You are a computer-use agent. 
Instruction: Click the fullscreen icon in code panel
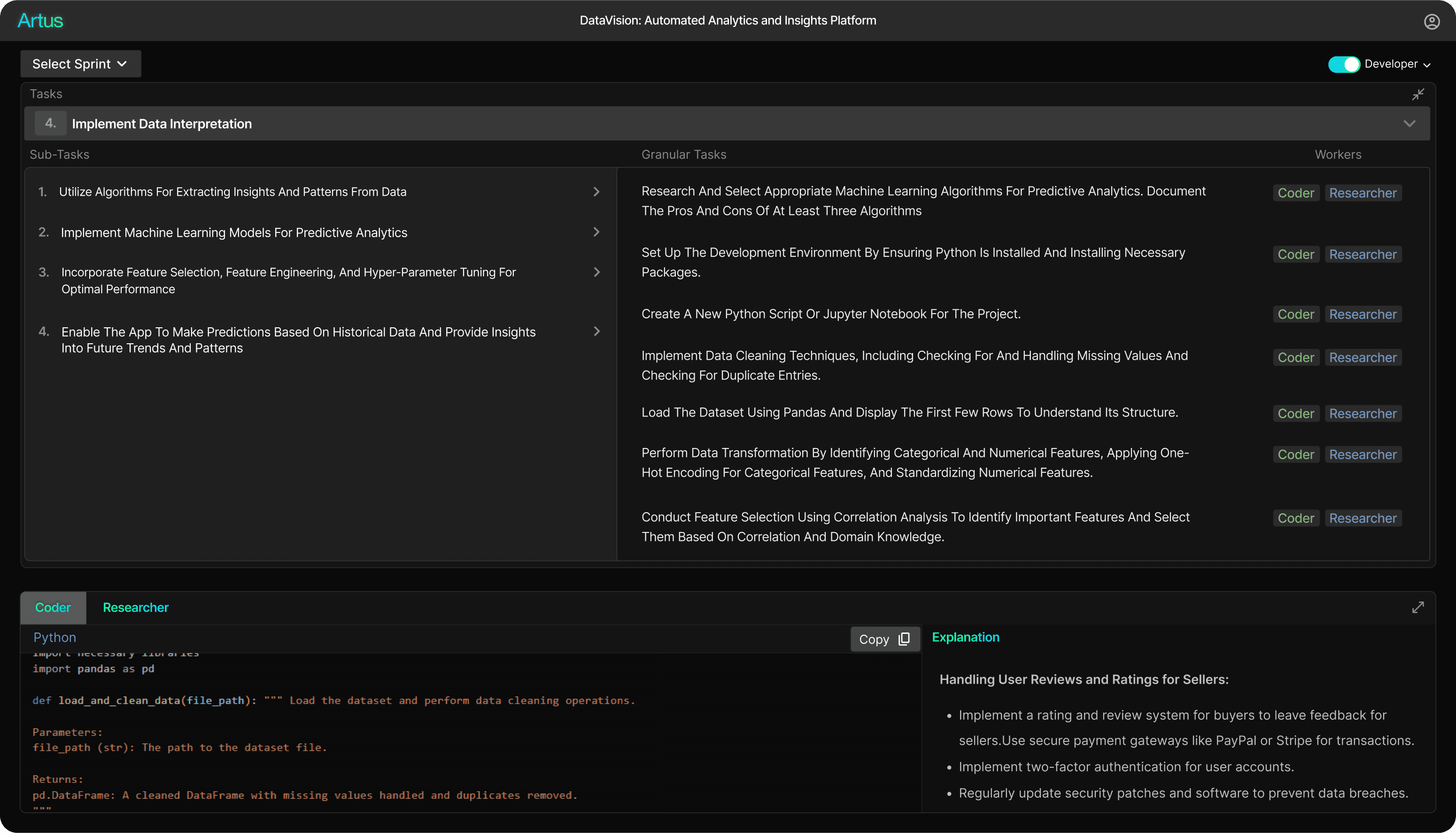tap(1418, 607)
